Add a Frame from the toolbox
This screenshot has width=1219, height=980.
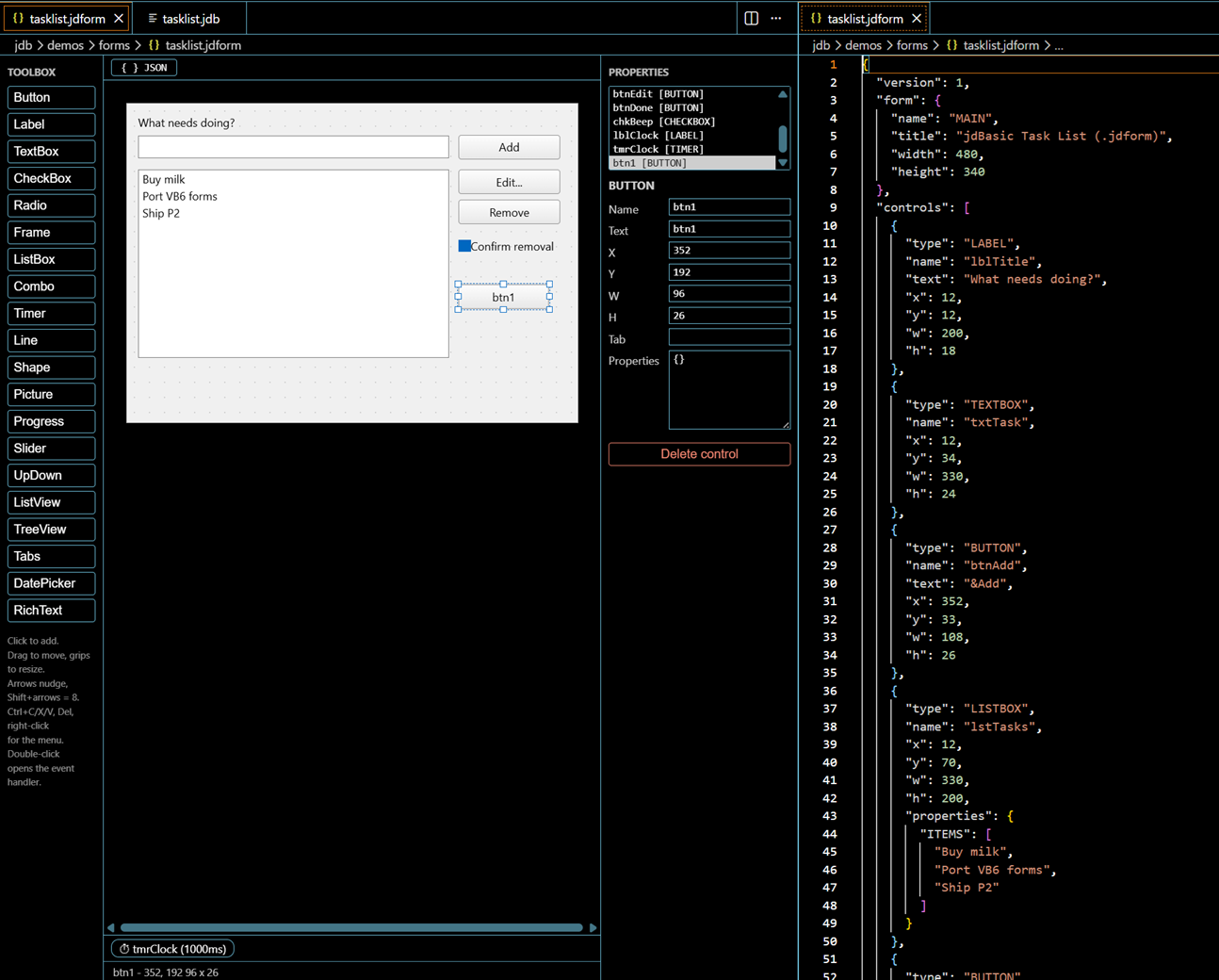(51, 233)
